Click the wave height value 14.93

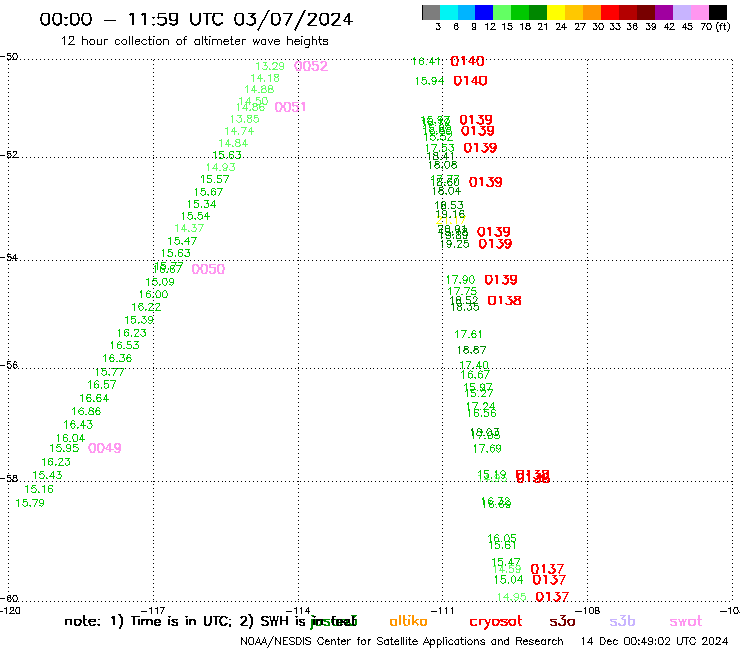point(220,167)
